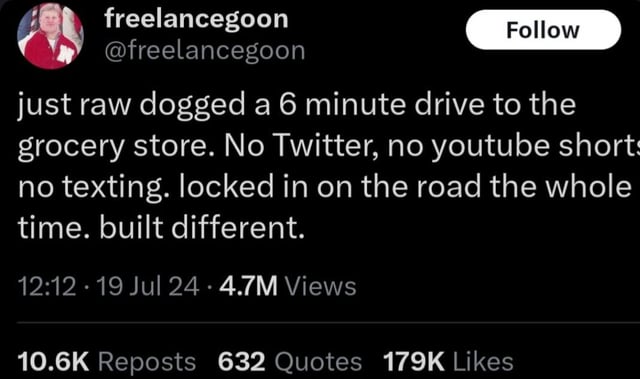Click the 4.7M view count number
This screenshot has height=379, width=640.
(249, 286)
